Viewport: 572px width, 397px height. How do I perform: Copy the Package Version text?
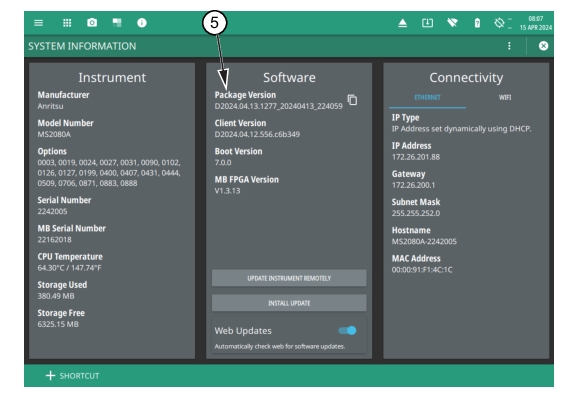(352, 100)
